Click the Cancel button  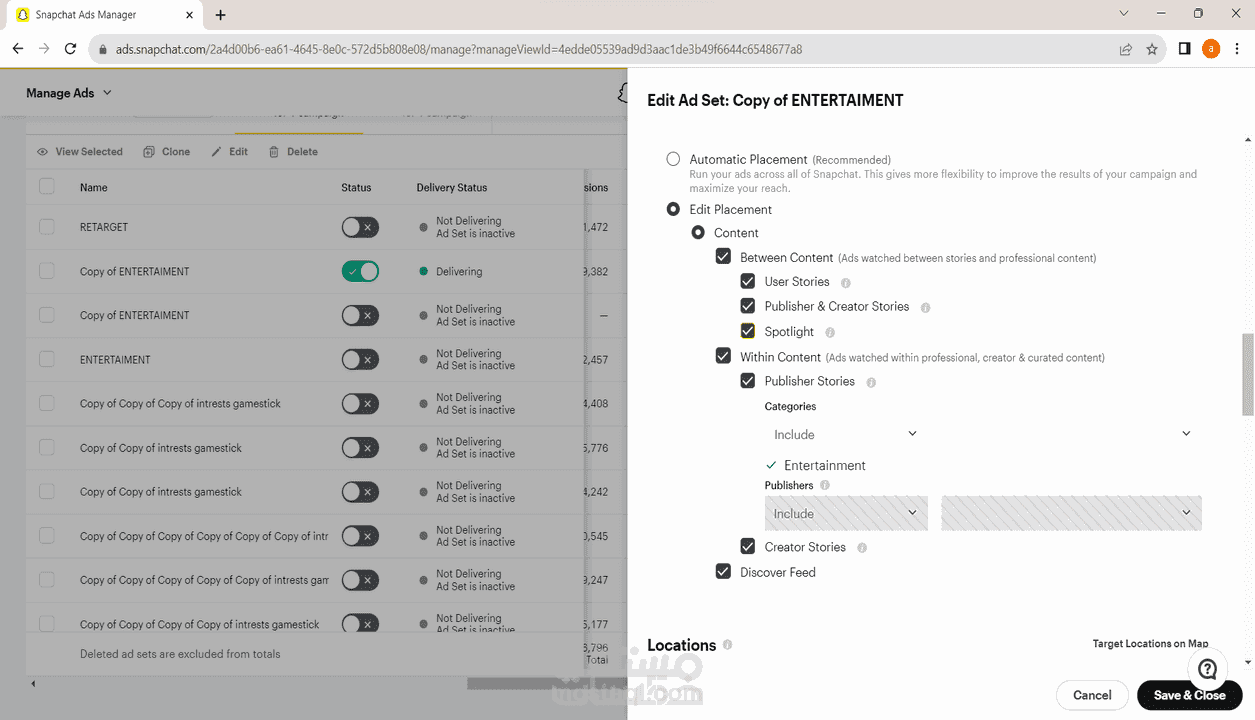pyautogui.click(x=1092, y=695)
